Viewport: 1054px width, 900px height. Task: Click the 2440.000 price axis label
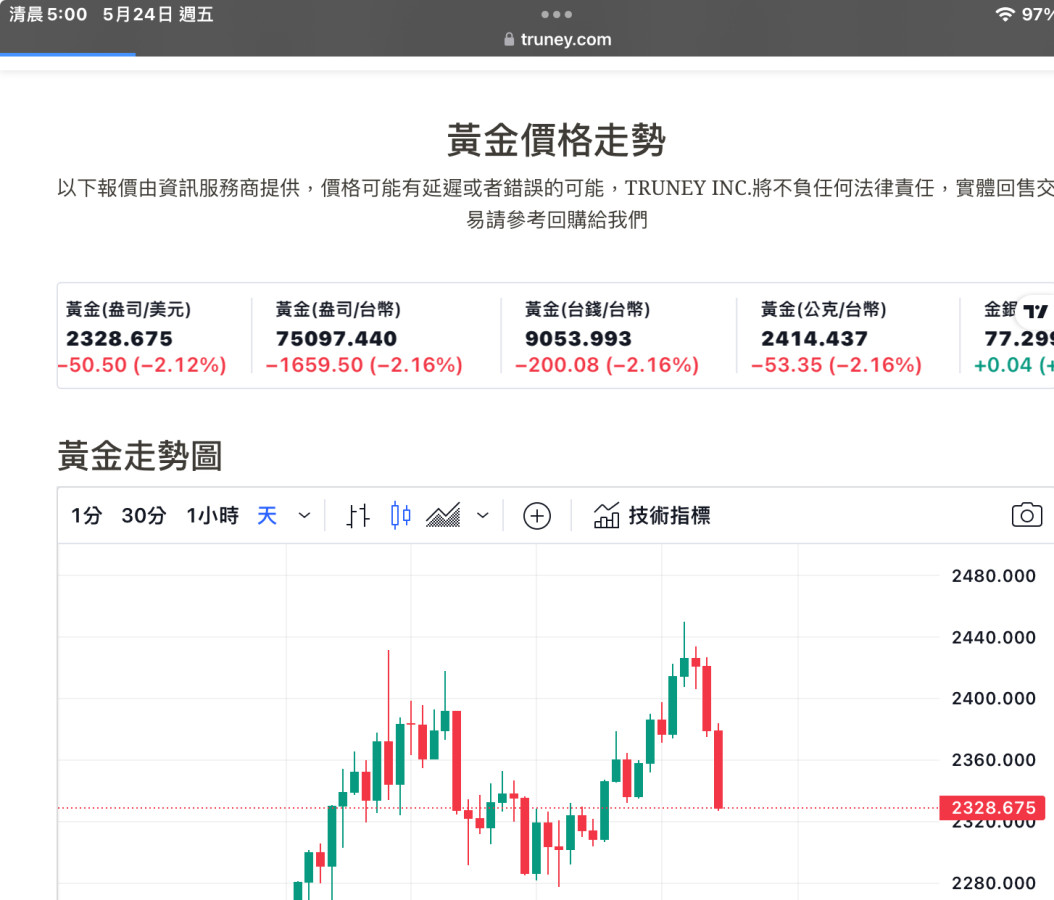(993, 637)
